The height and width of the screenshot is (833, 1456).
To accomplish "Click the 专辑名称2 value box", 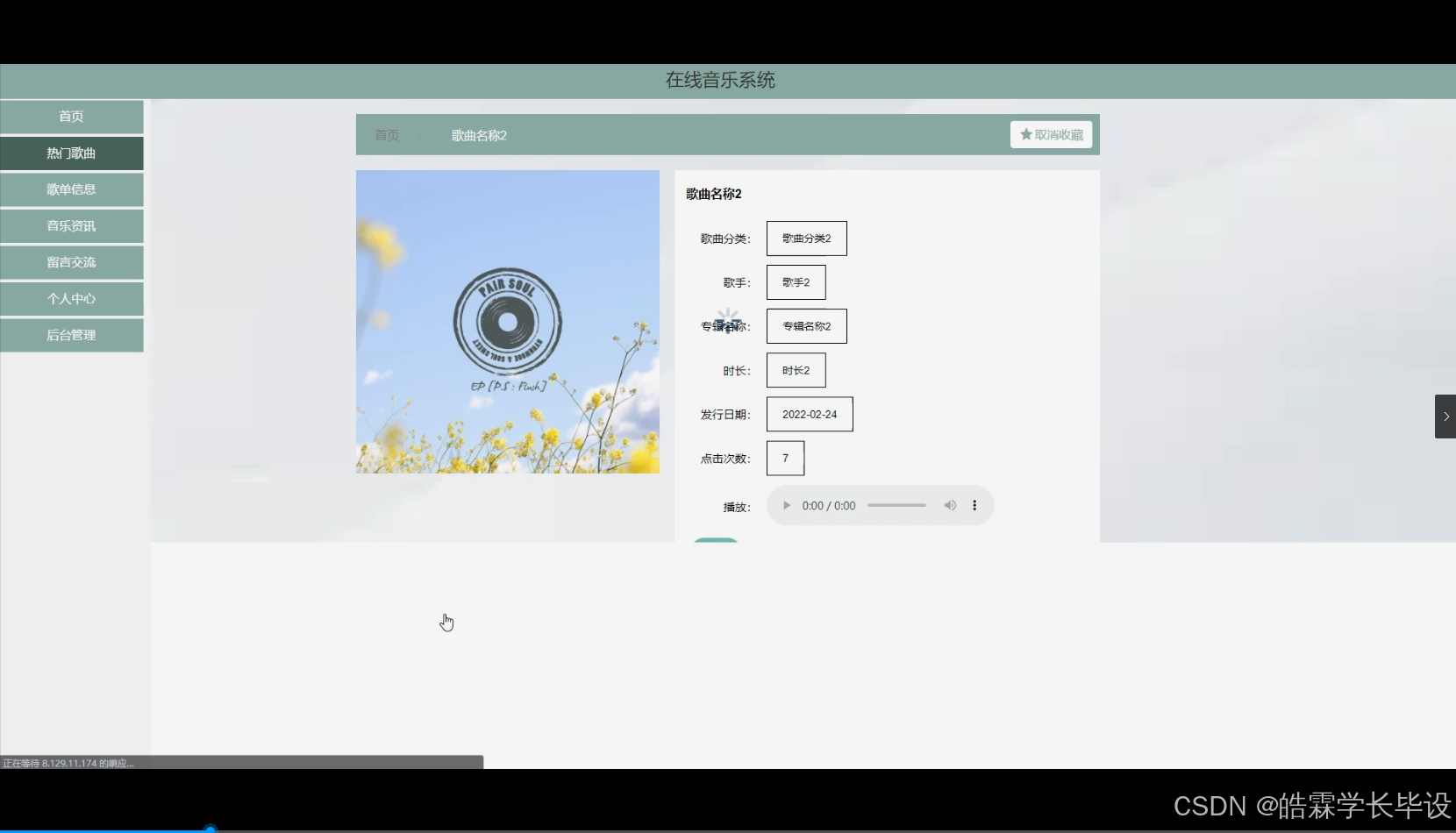I will click(807, 326).
